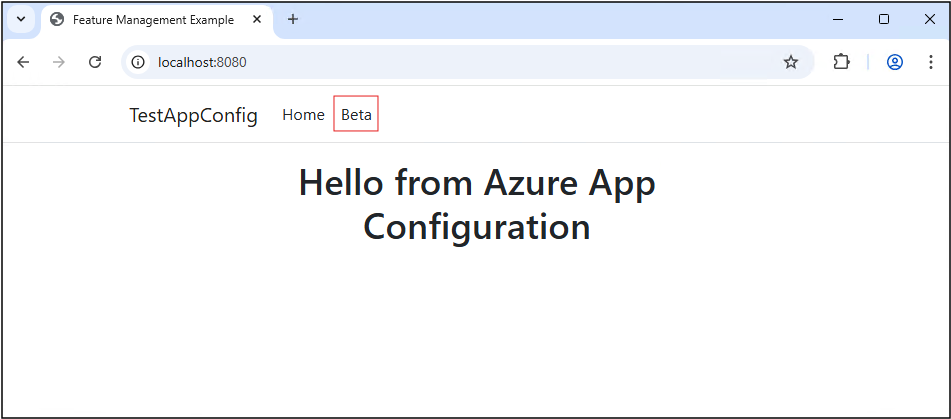Close the Feature Management Example tab
This screenshot has width=951, height=419.
[x=255, y=20]
